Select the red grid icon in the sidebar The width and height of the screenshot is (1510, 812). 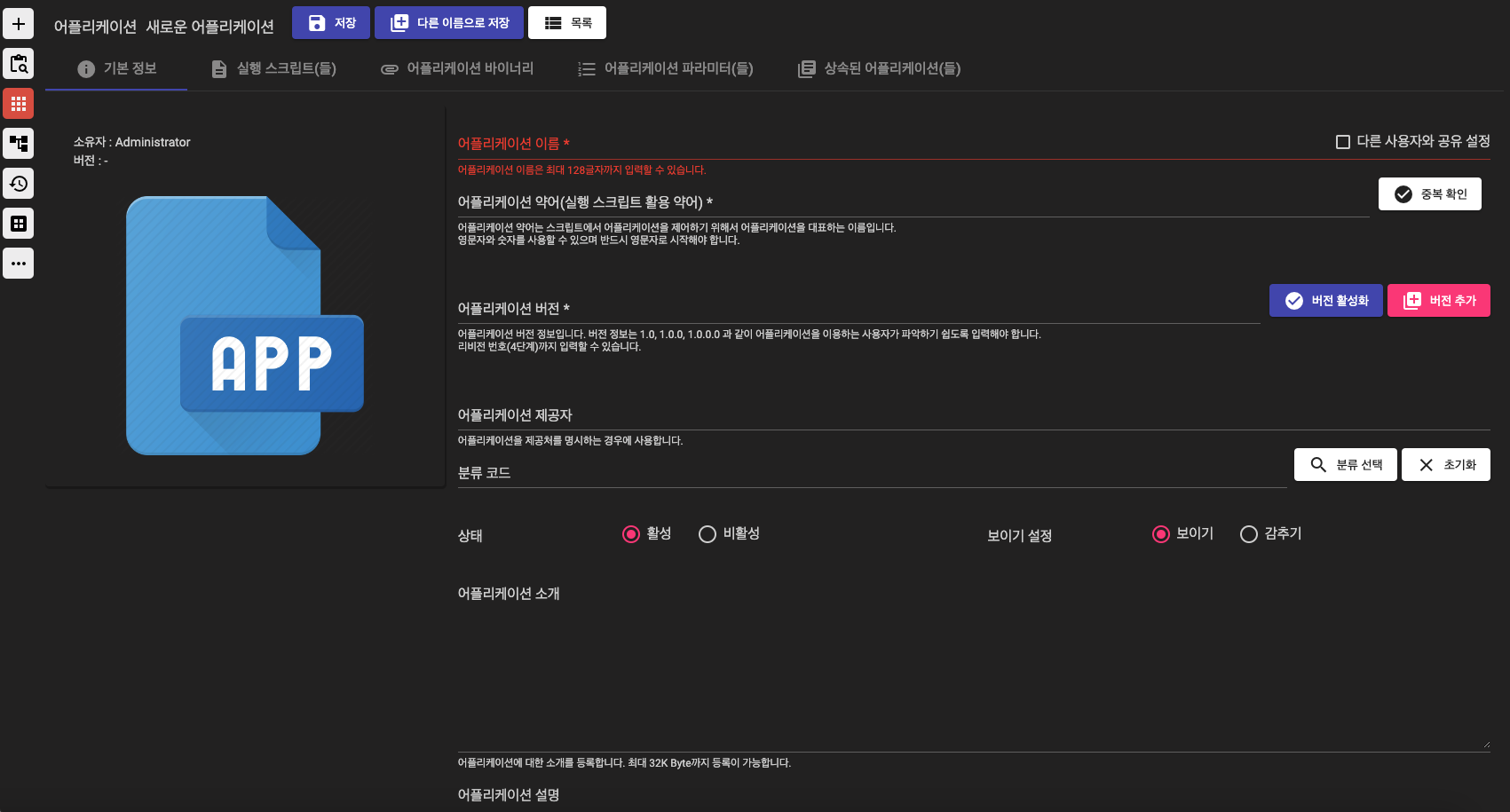(x=18, y=103)
